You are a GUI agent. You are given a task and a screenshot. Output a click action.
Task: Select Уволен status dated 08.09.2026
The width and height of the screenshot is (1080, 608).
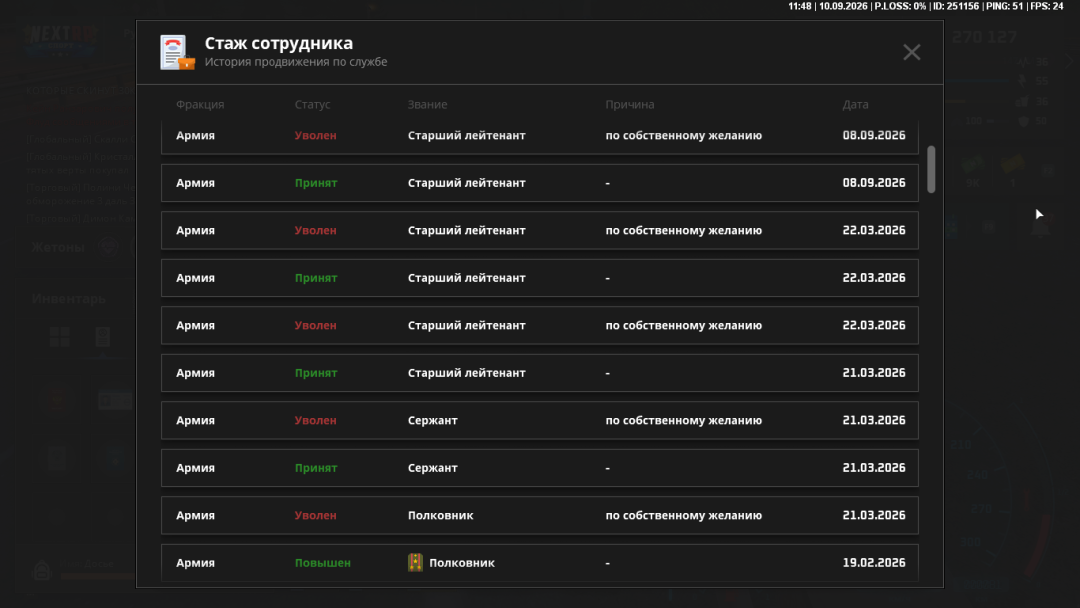click(315, 136)
